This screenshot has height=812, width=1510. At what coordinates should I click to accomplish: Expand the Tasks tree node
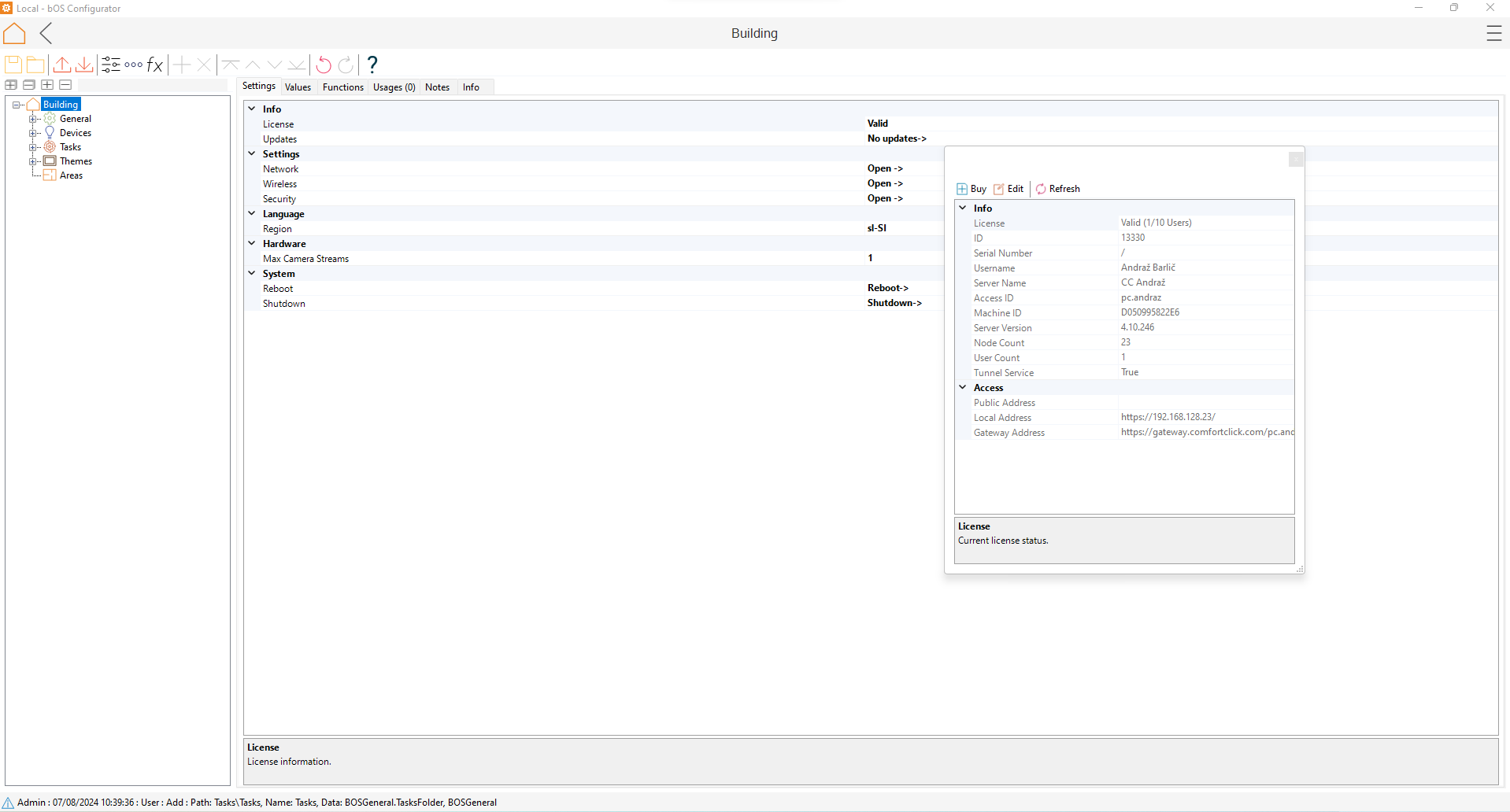(34, 147)
